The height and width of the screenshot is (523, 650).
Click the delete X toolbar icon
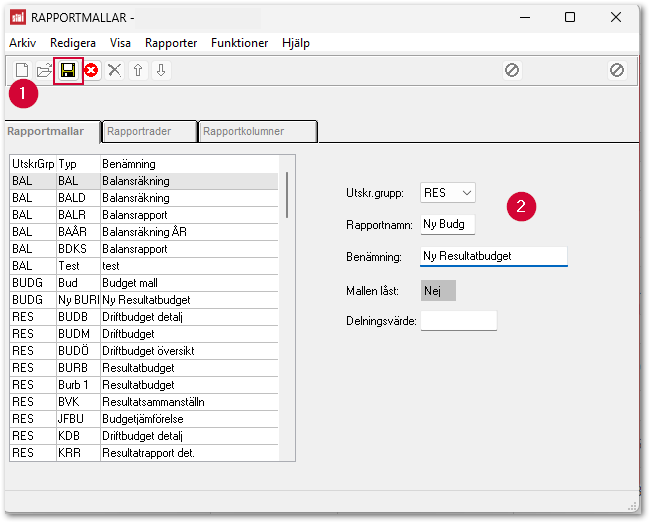(x=114, y=70)
